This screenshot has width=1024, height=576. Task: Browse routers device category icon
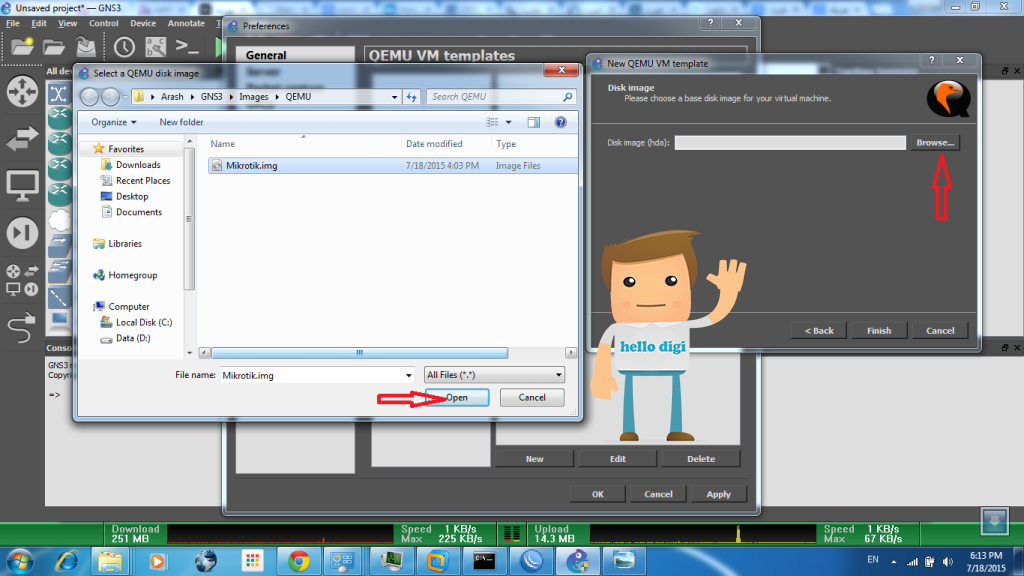click(22, 91)
